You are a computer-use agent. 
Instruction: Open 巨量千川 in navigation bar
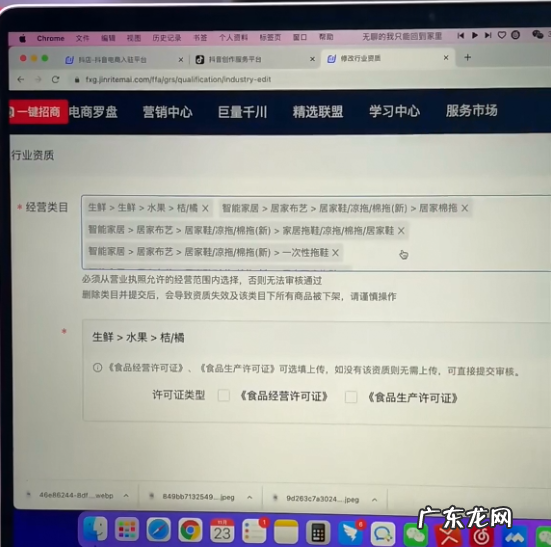point(242,112)
